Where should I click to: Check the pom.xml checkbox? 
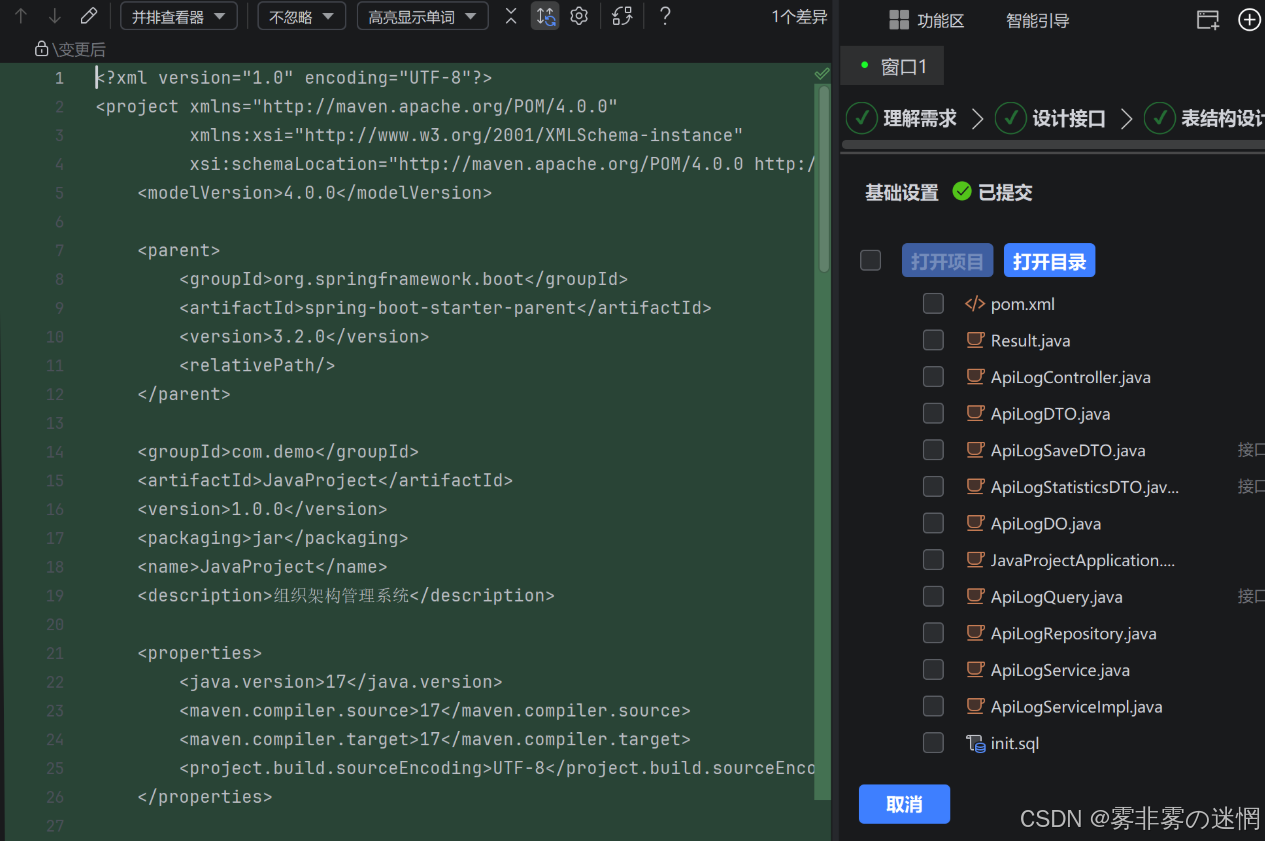click(933, 303)
